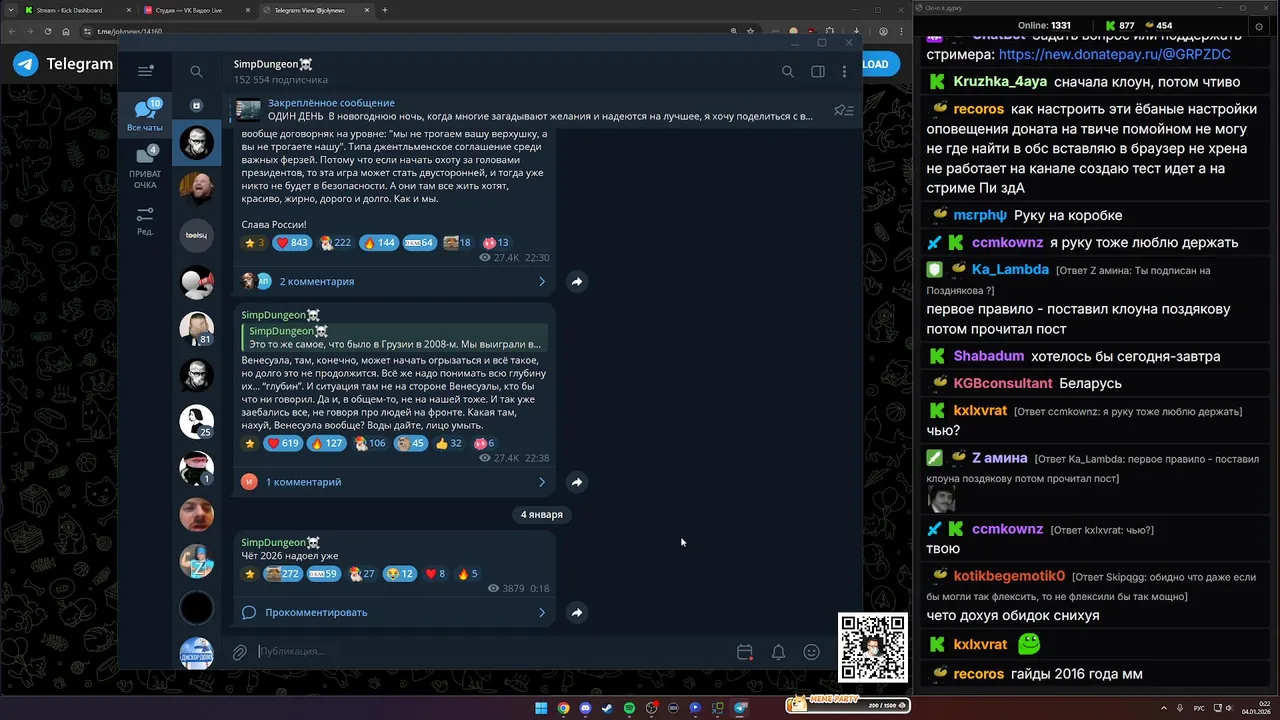Expand the 2 комментария chevron arrow
This screenshot has height=720, width=1280.
542,282
